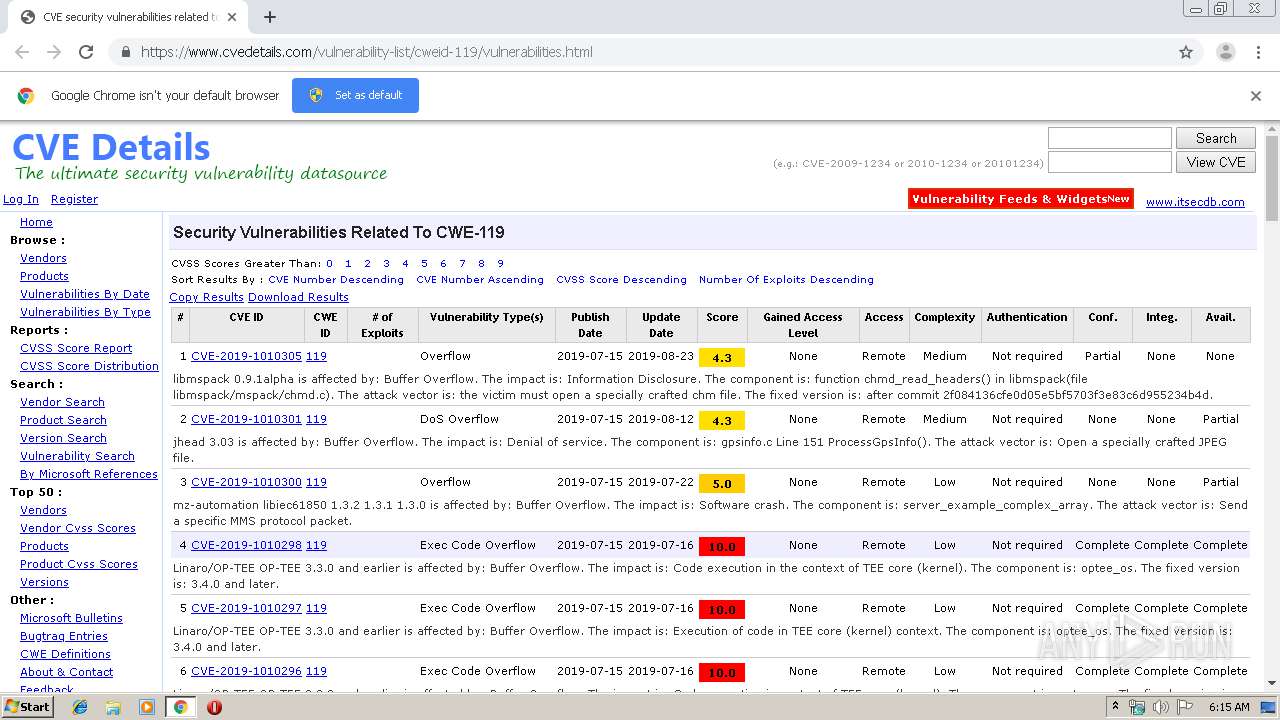Focus the View CVE input field
Image resolution: width=1280 pixels, height=720 pixels.
pyautogui.click(x=1109, y=162)
